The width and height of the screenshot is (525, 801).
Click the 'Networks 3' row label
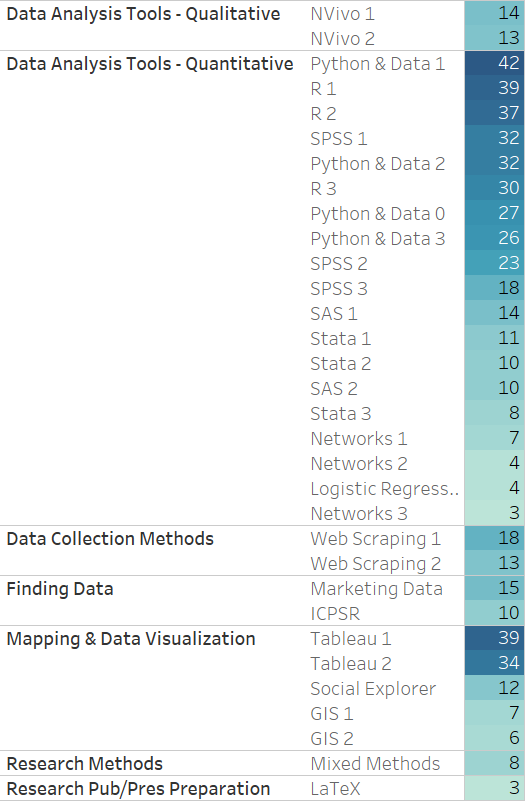click(x=359, y=514)
